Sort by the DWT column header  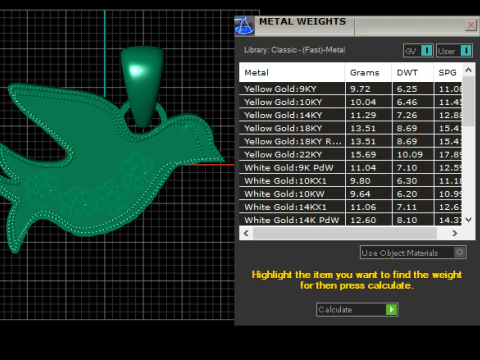(x=413, y=72)
